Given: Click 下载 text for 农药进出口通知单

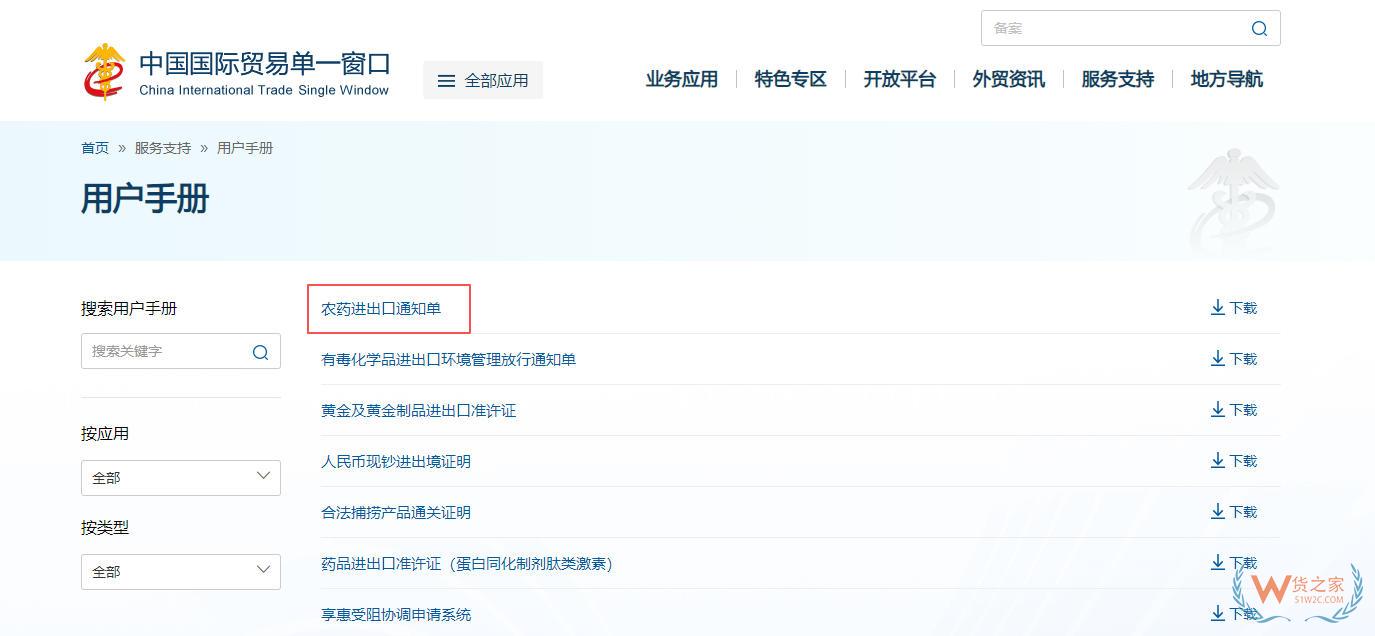Looking at the screenshot, I should coord(1243,308).
